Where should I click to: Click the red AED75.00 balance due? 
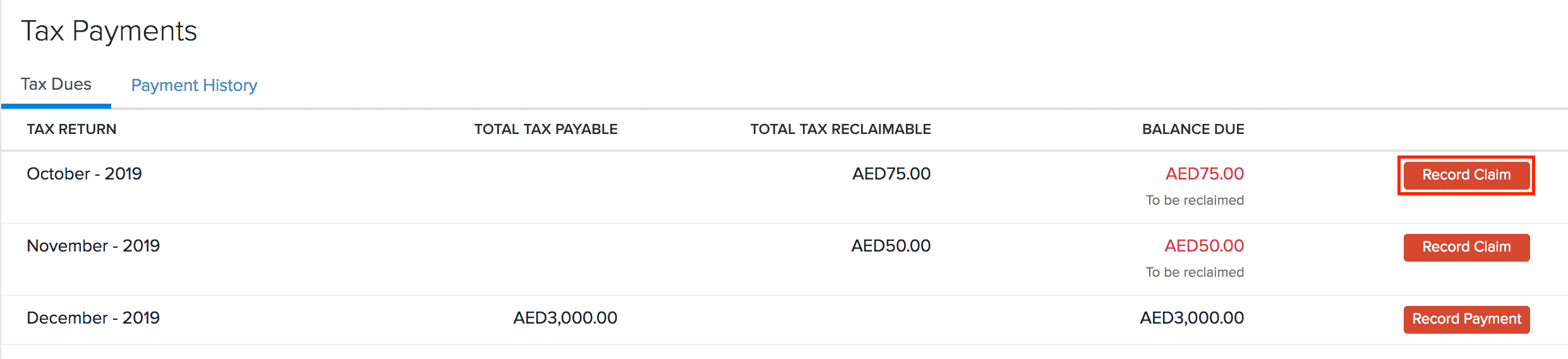click(x=1204, y=174)
